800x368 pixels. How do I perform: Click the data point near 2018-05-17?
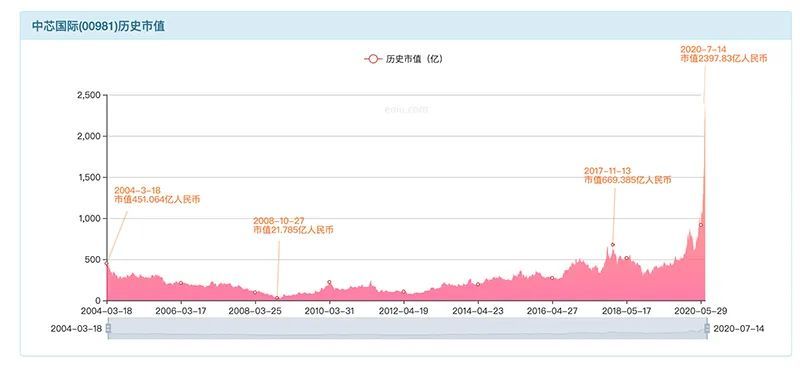(627, 258)
